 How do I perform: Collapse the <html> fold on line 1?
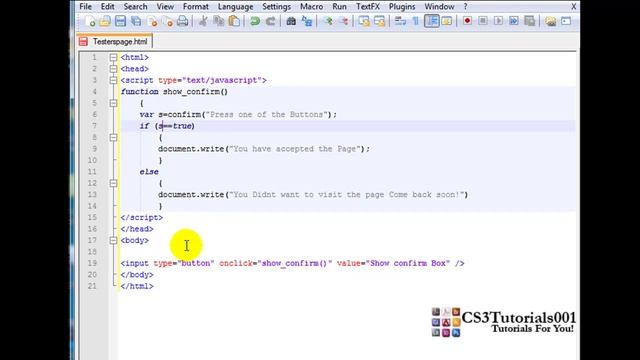[x=113, y=58]
